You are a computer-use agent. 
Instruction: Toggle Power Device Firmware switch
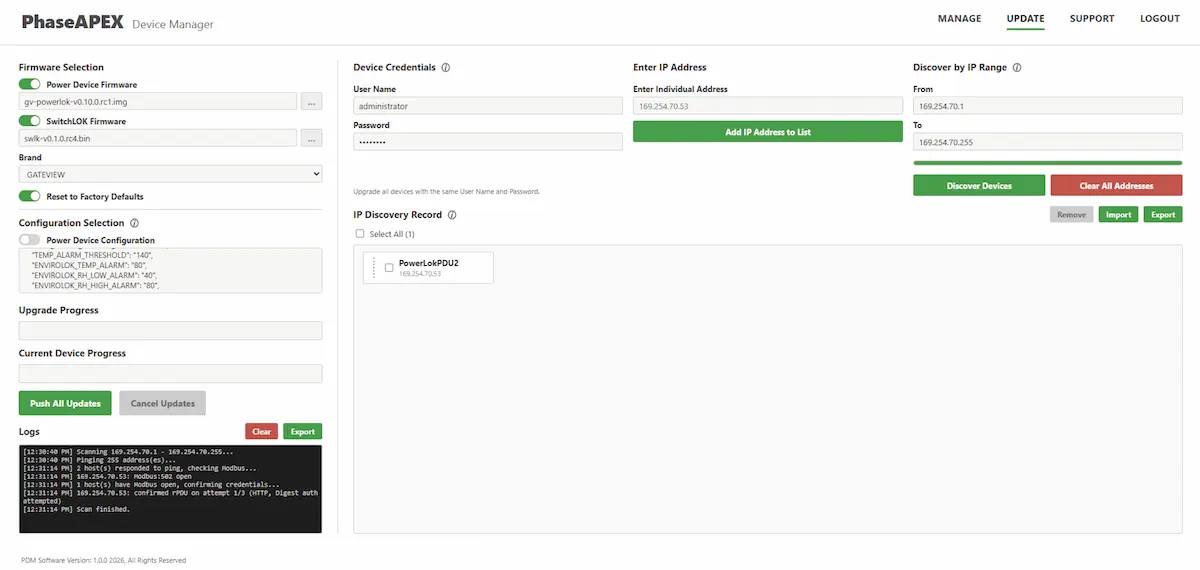pyautogui.click(x=30, y=85)
